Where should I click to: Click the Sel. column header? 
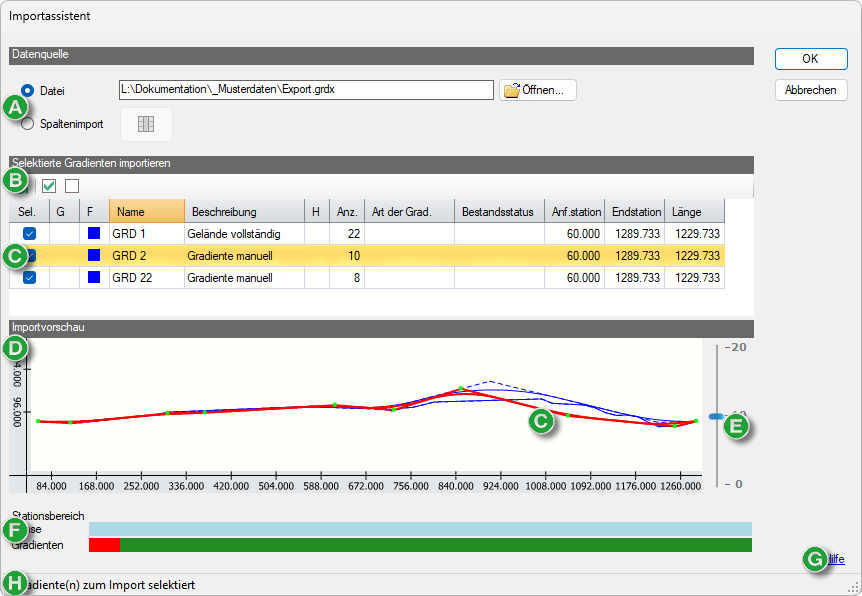29,212
